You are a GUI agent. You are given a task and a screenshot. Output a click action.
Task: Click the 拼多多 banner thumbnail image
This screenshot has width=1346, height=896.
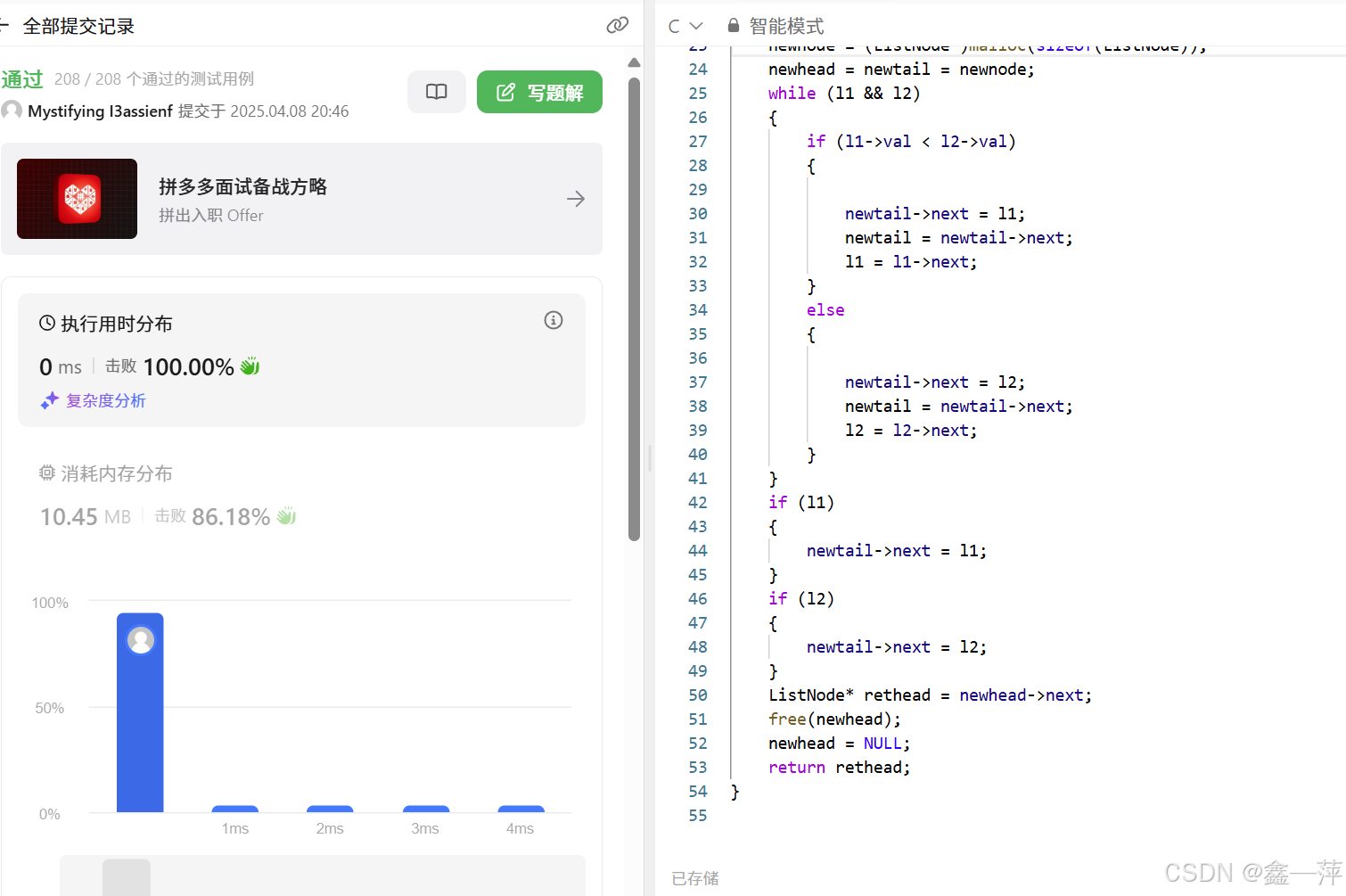[78, 199]
